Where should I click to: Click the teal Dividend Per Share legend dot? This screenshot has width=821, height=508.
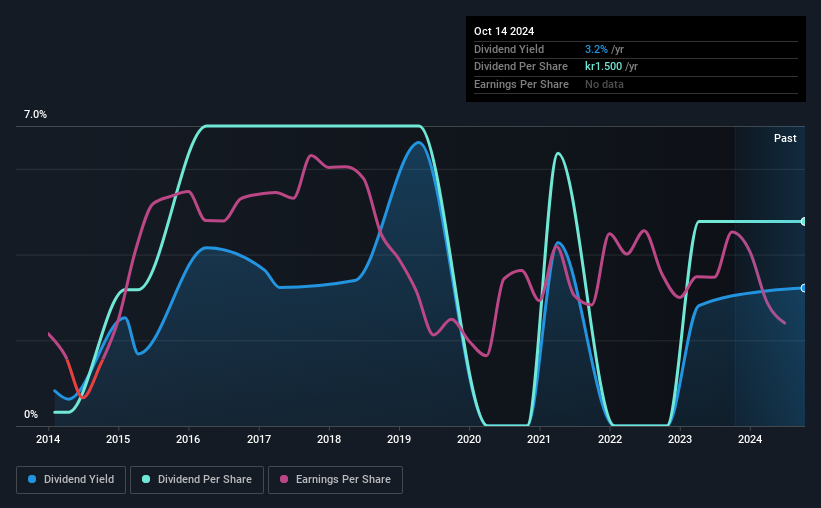coord(146,479)
